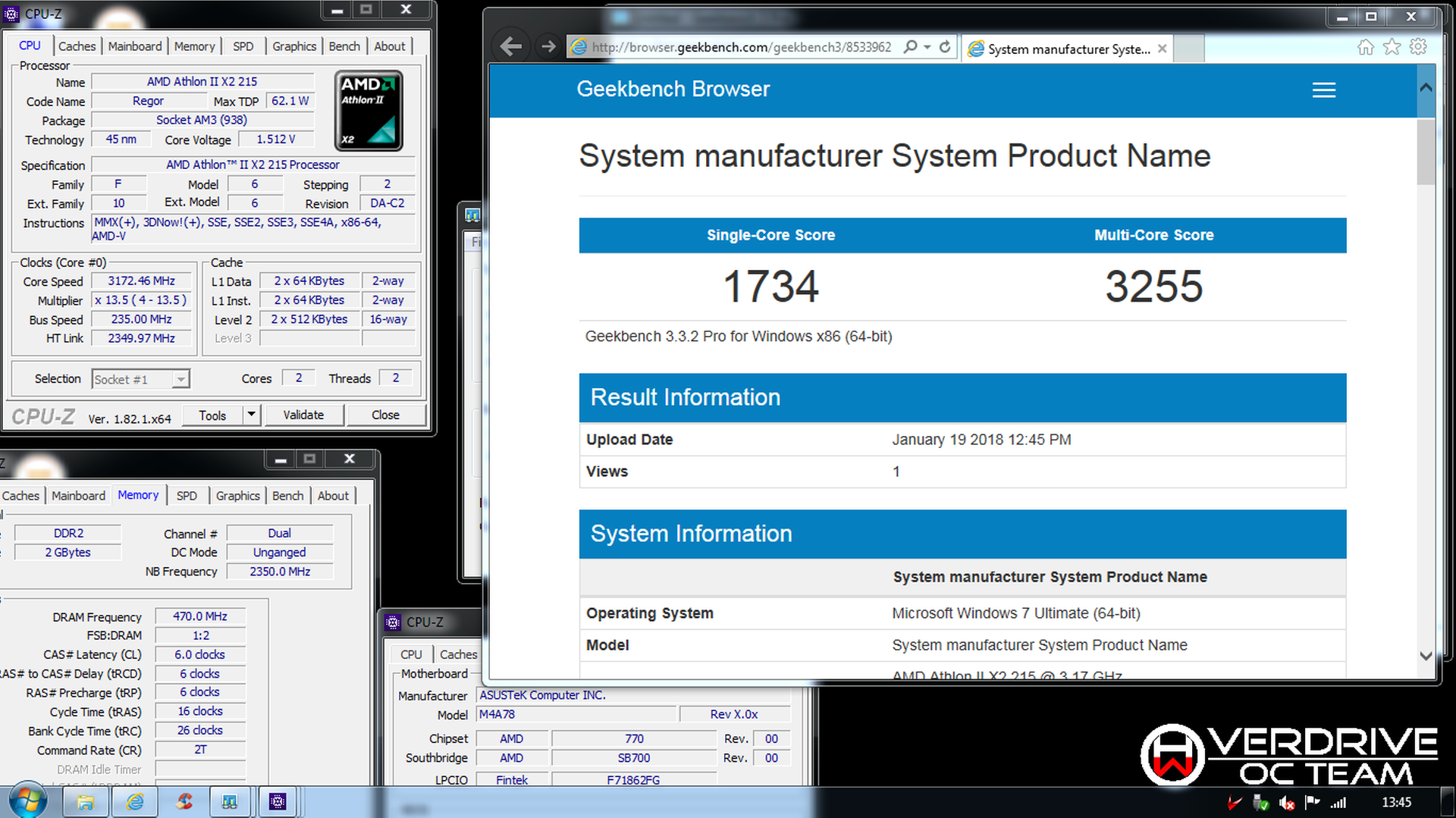Screen dimensions: 1456x818
Task: Open the browser home page icon
Action: 1365,47
